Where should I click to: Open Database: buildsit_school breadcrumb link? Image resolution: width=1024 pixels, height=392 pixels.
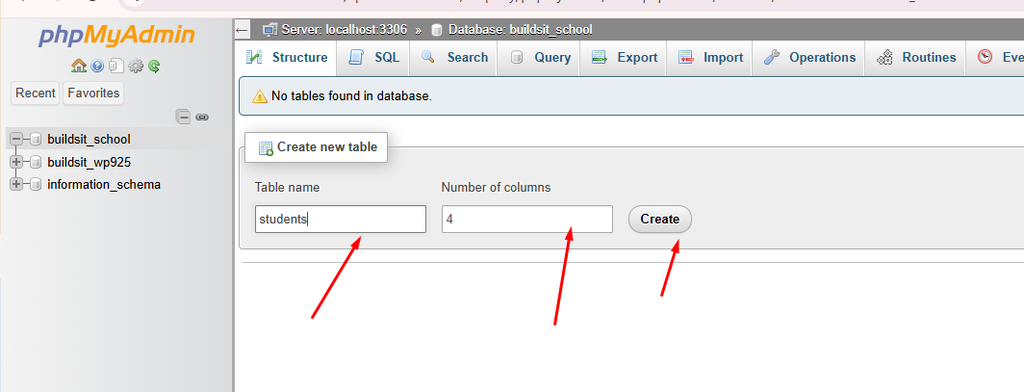pos(520,30)
